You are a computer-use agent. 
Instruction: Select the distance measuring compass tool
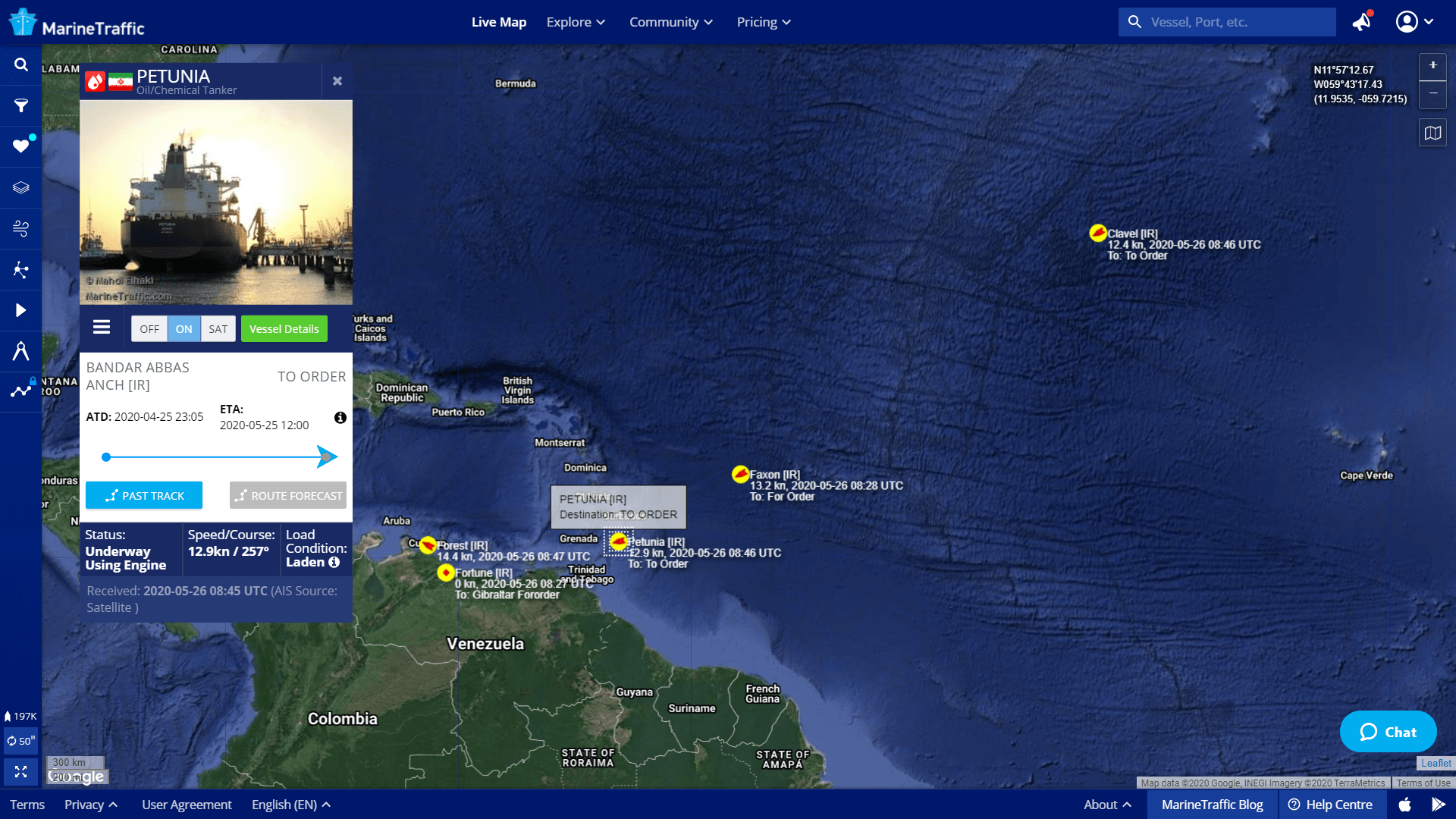[21, 351]
